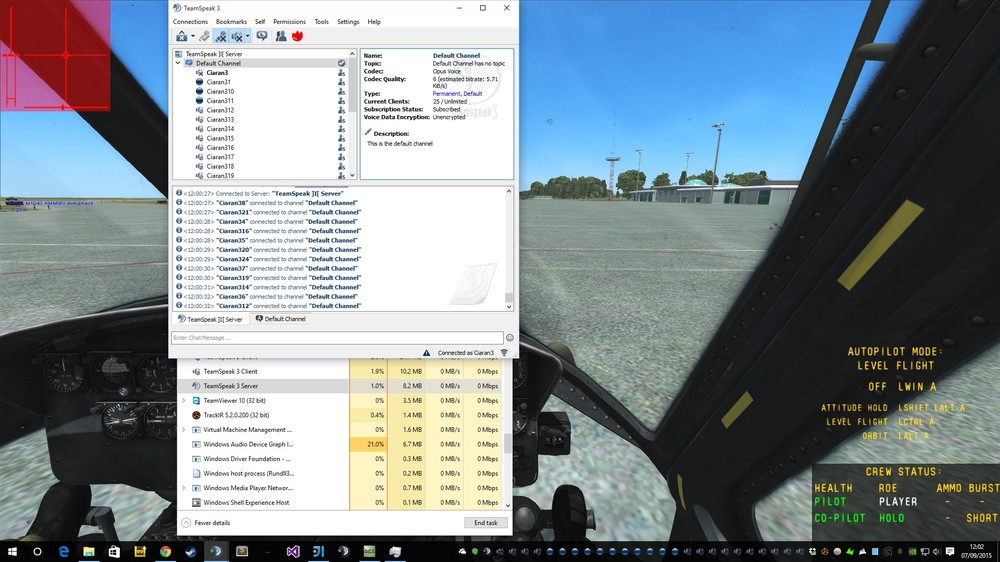Select user Ciaran312 in the channel tree
This screenshot has width=1000, height=562.
[220, 110]
